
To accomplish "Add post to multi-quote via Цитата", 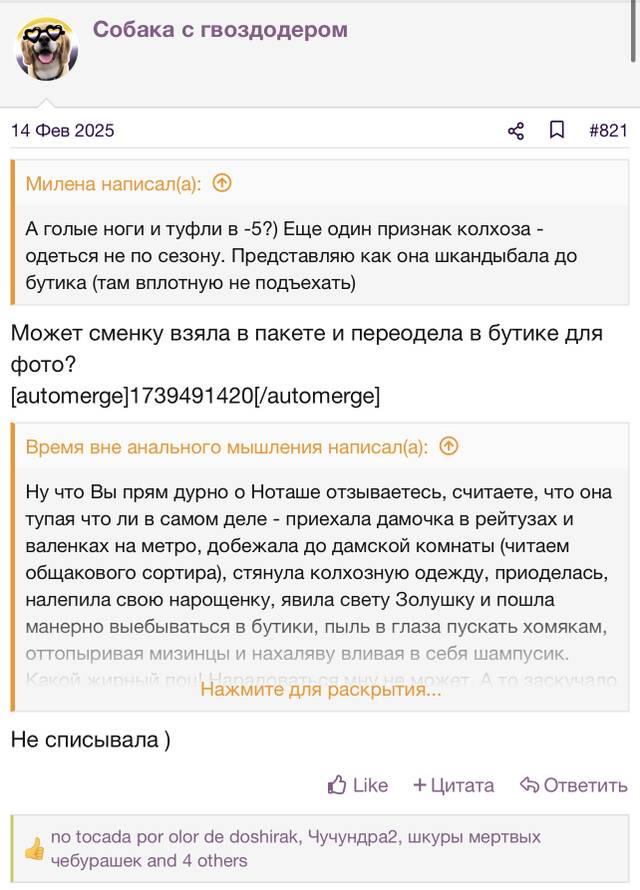I will [x=462, y=785].
